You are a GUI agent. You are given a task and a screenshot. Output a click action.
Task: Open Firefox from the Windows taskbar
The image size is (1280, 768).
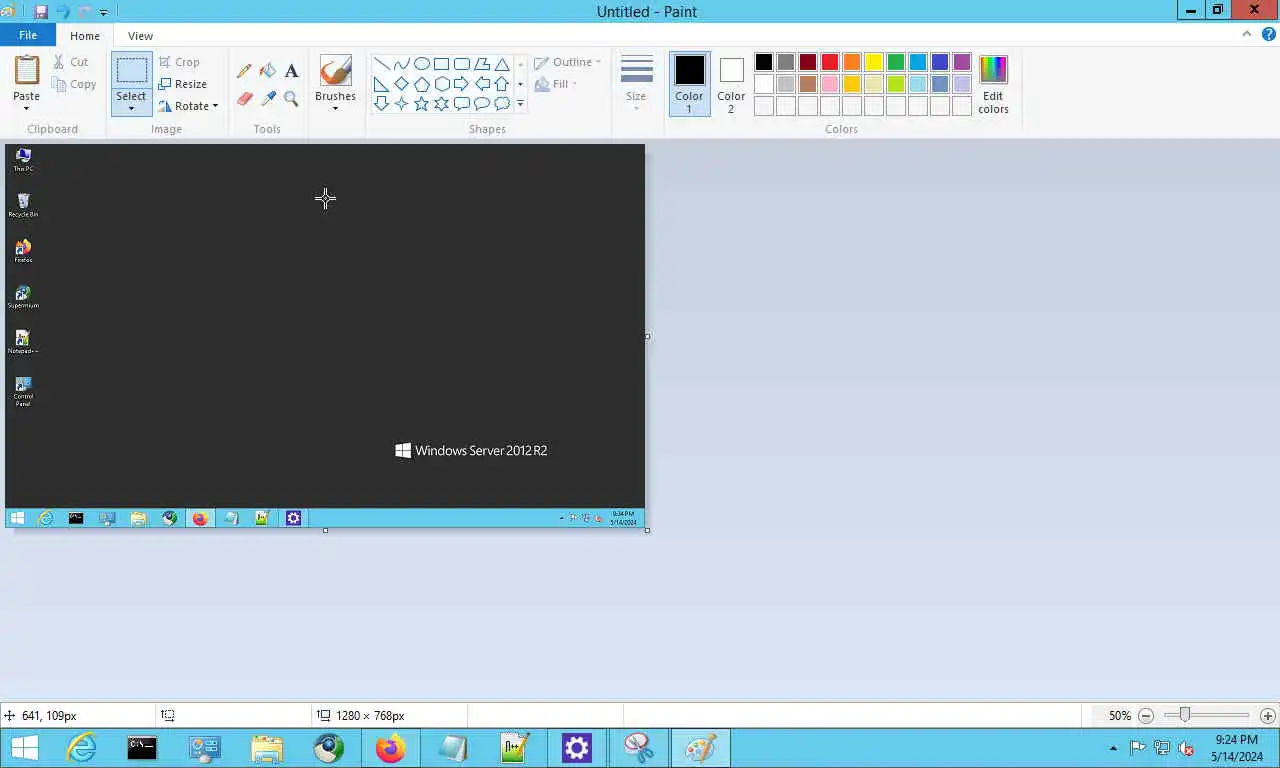pyautogui.click(x=390, y=748)
